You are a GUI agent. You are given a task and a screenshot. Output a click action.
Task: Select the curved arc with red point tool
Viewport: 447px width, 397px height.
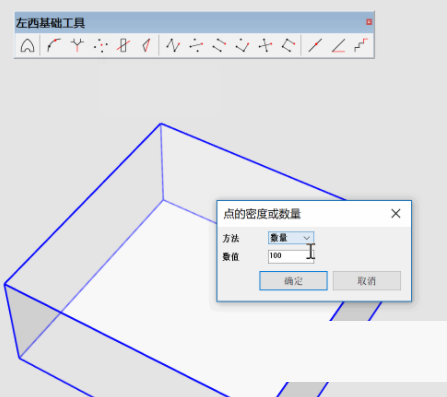pos(54,45)
